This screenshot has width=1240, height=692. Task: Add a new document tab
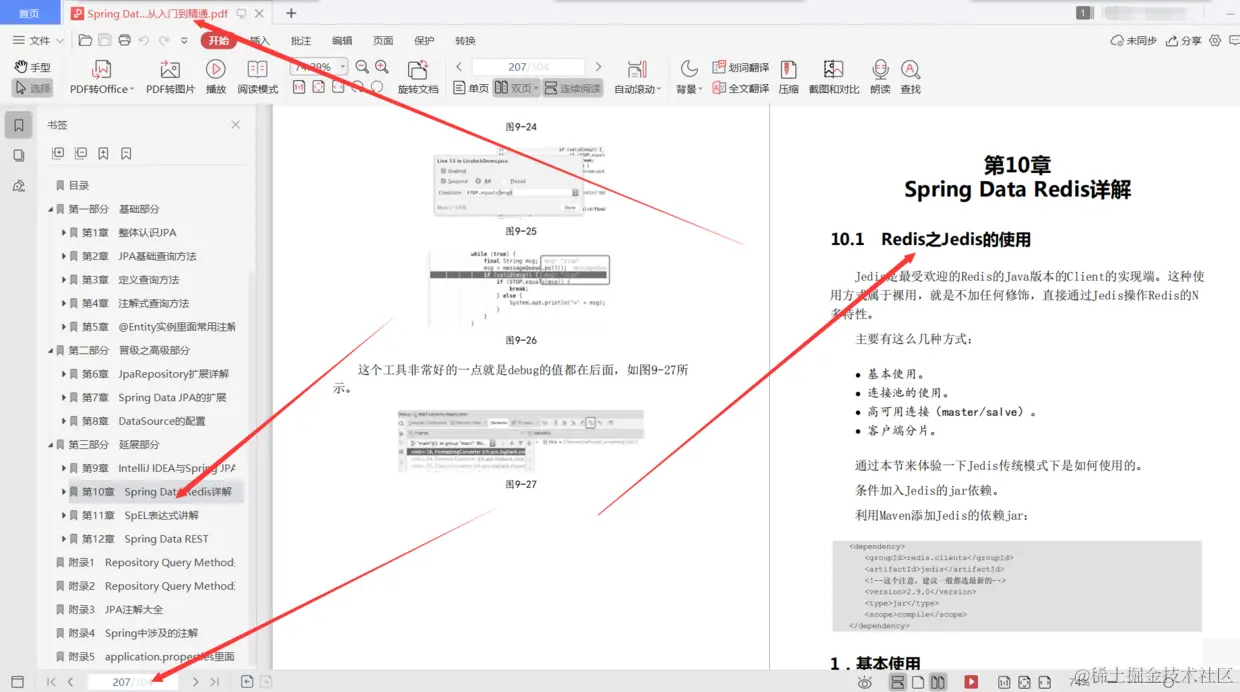tap(291, 13)
